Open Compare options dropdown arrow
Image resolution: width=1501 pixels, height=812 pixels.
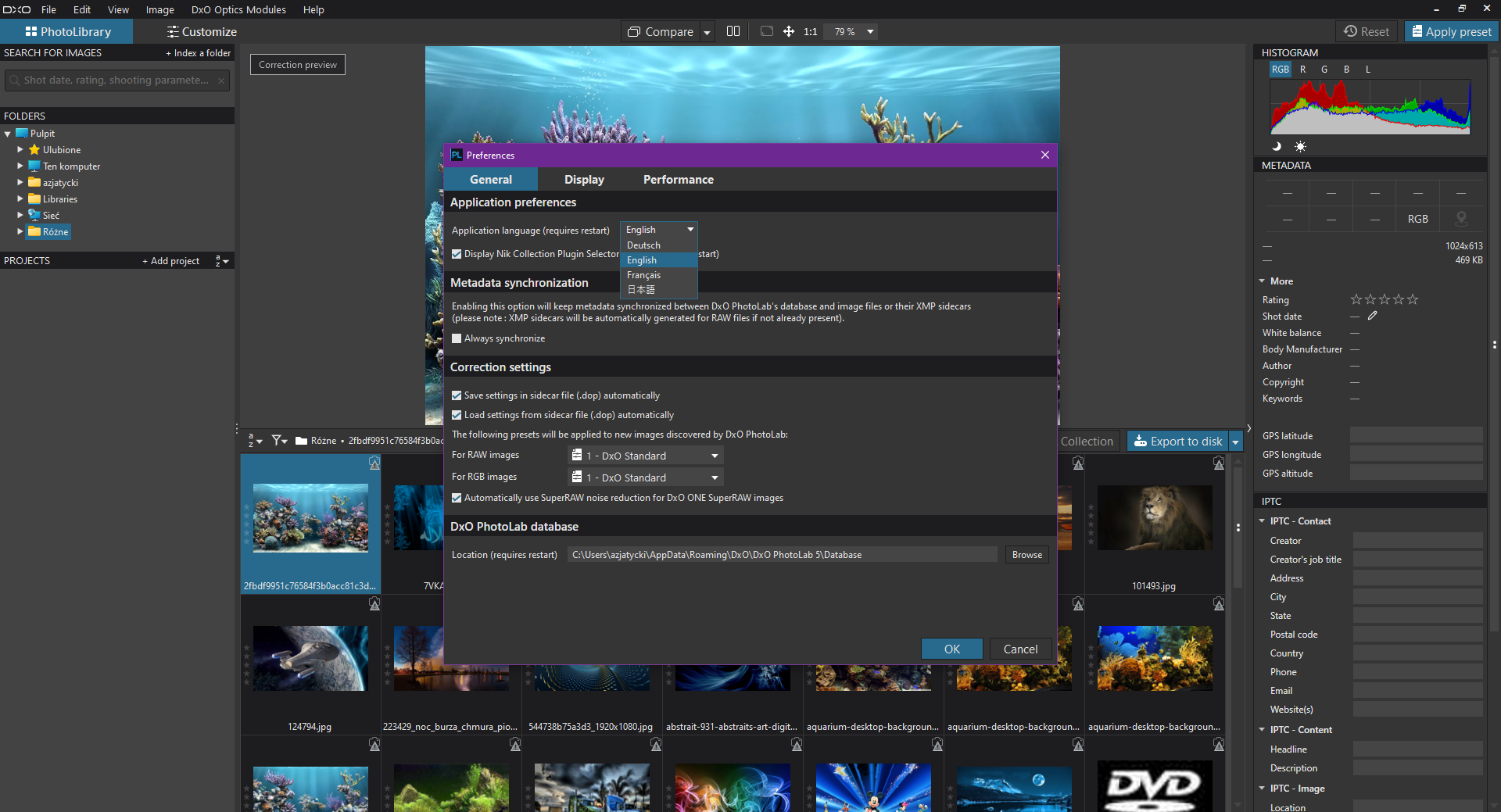click(707, 32)
